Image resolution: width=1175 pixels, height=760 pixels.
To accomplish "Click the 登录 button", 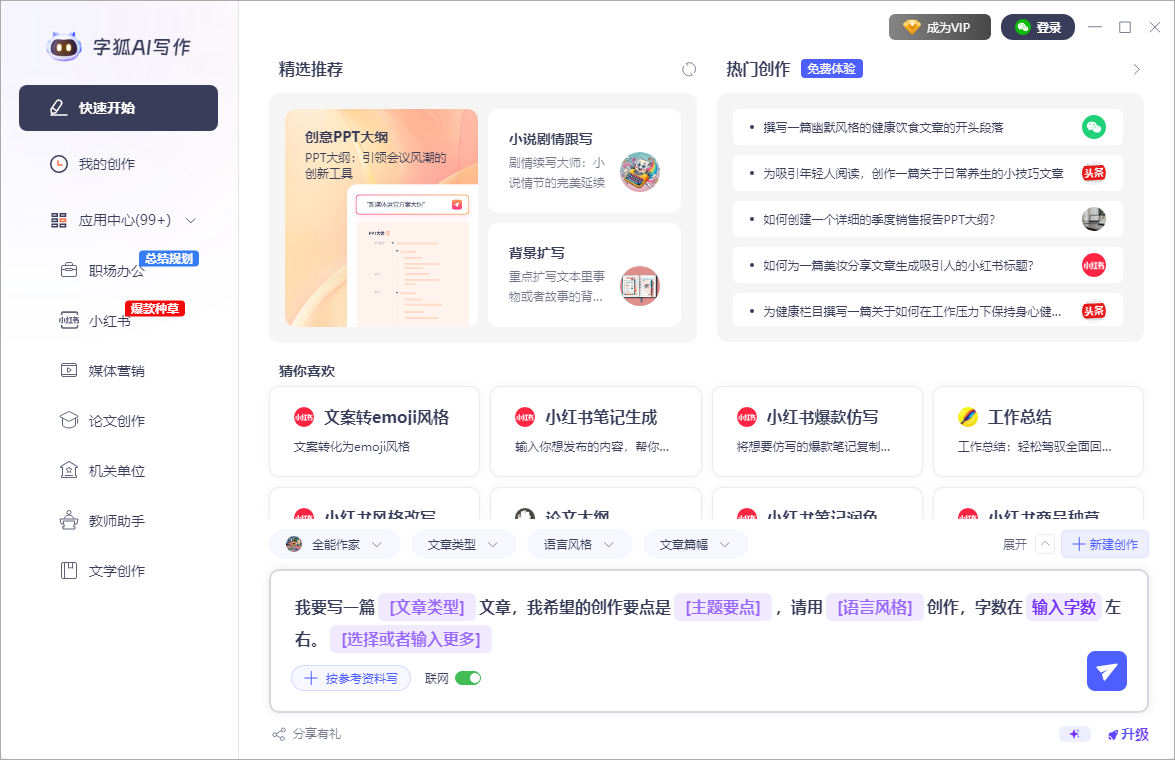I will coord(1038,27).
